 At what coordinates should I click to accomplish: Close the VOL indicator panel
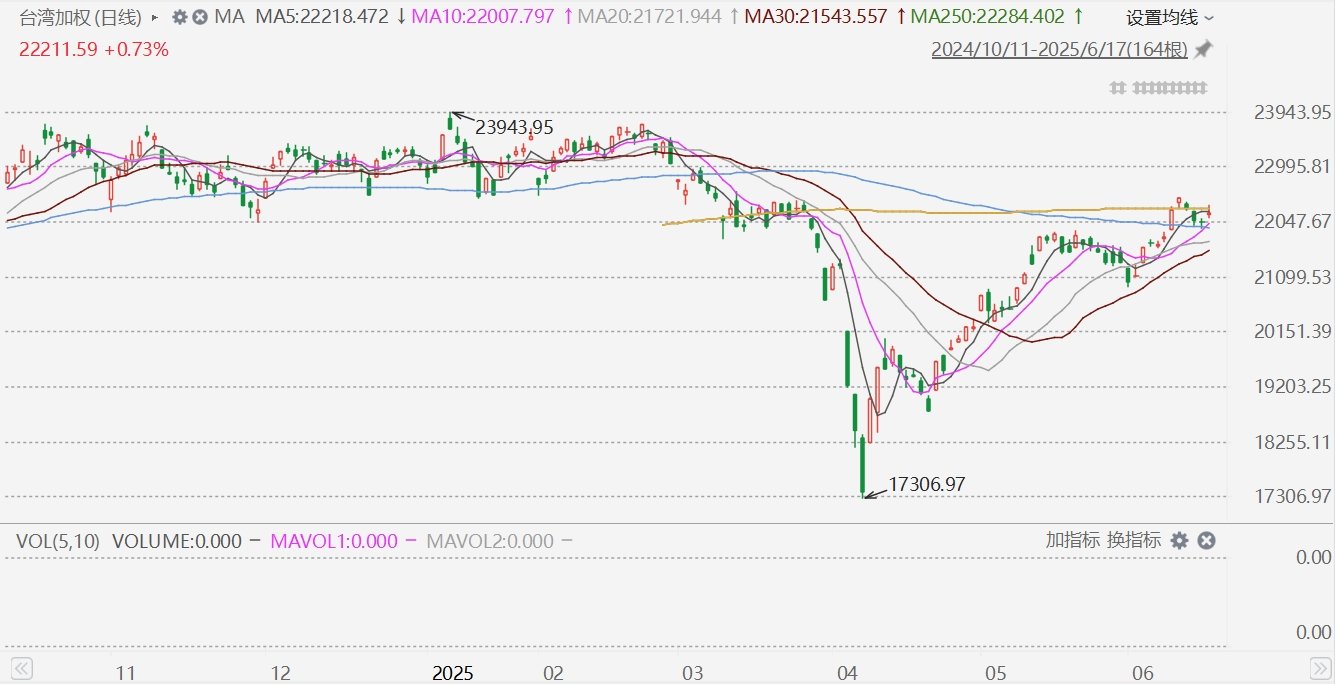point(1206,541)
